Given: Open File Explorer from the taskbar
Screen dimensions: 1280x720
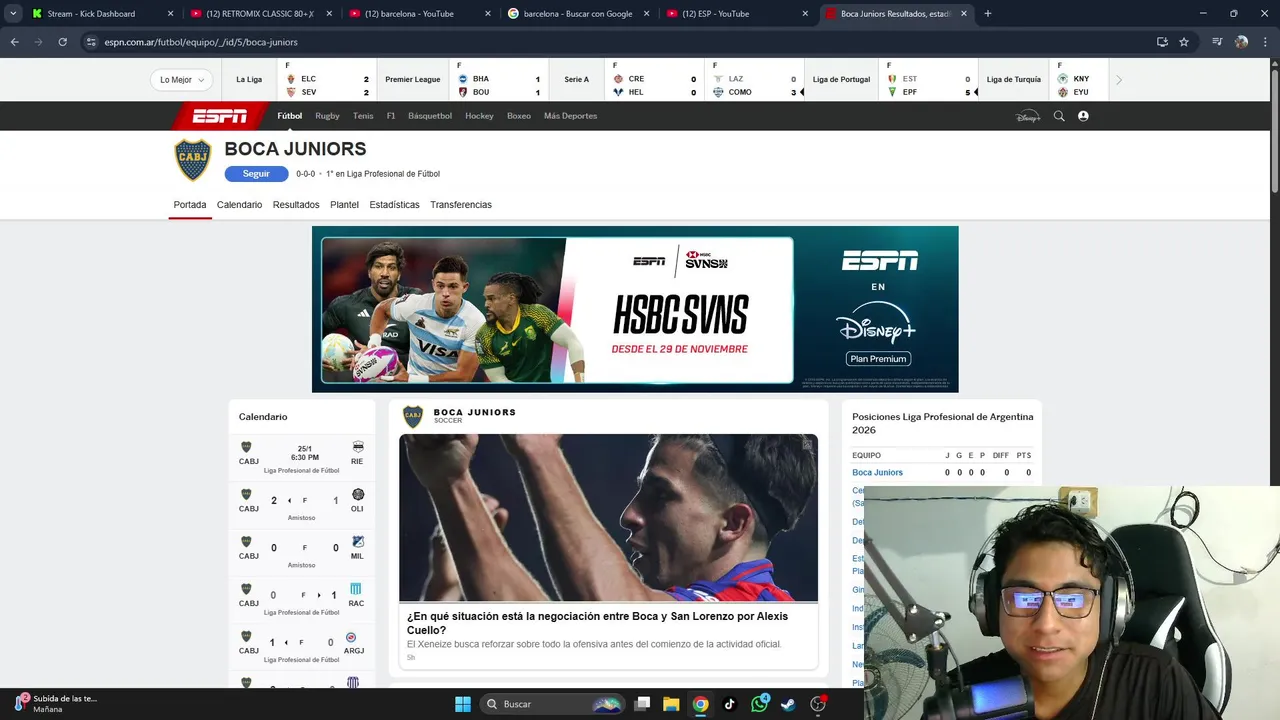Looking at the screenshot, I should (671, 704).
